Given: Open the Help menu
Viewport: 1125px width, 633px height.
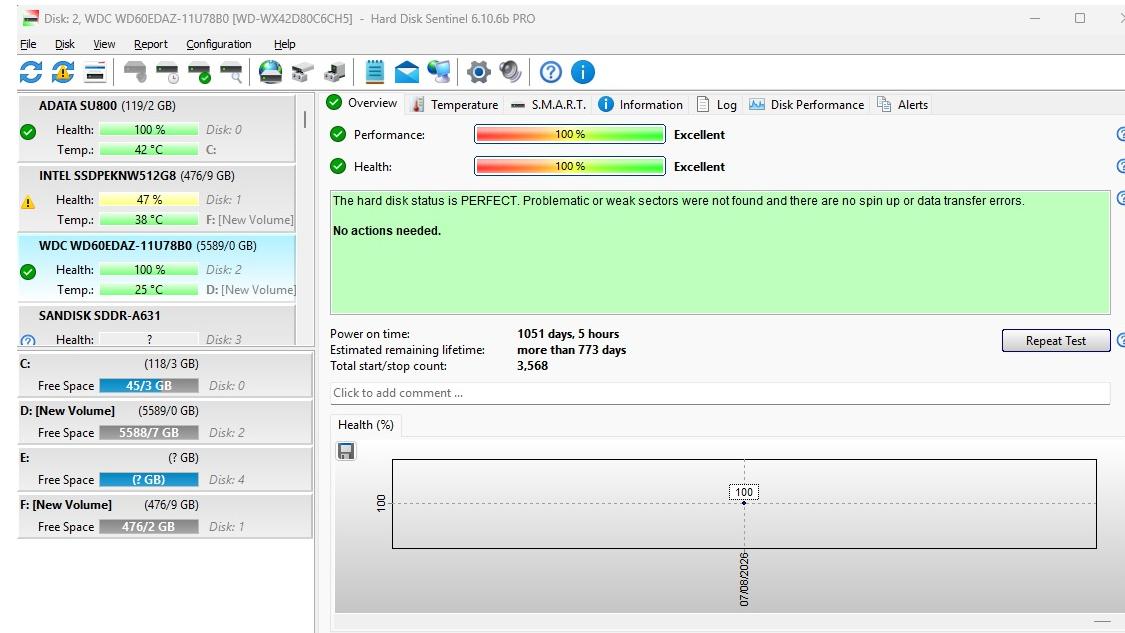Looking at the screenshot, I should click(x=285, y=44).
